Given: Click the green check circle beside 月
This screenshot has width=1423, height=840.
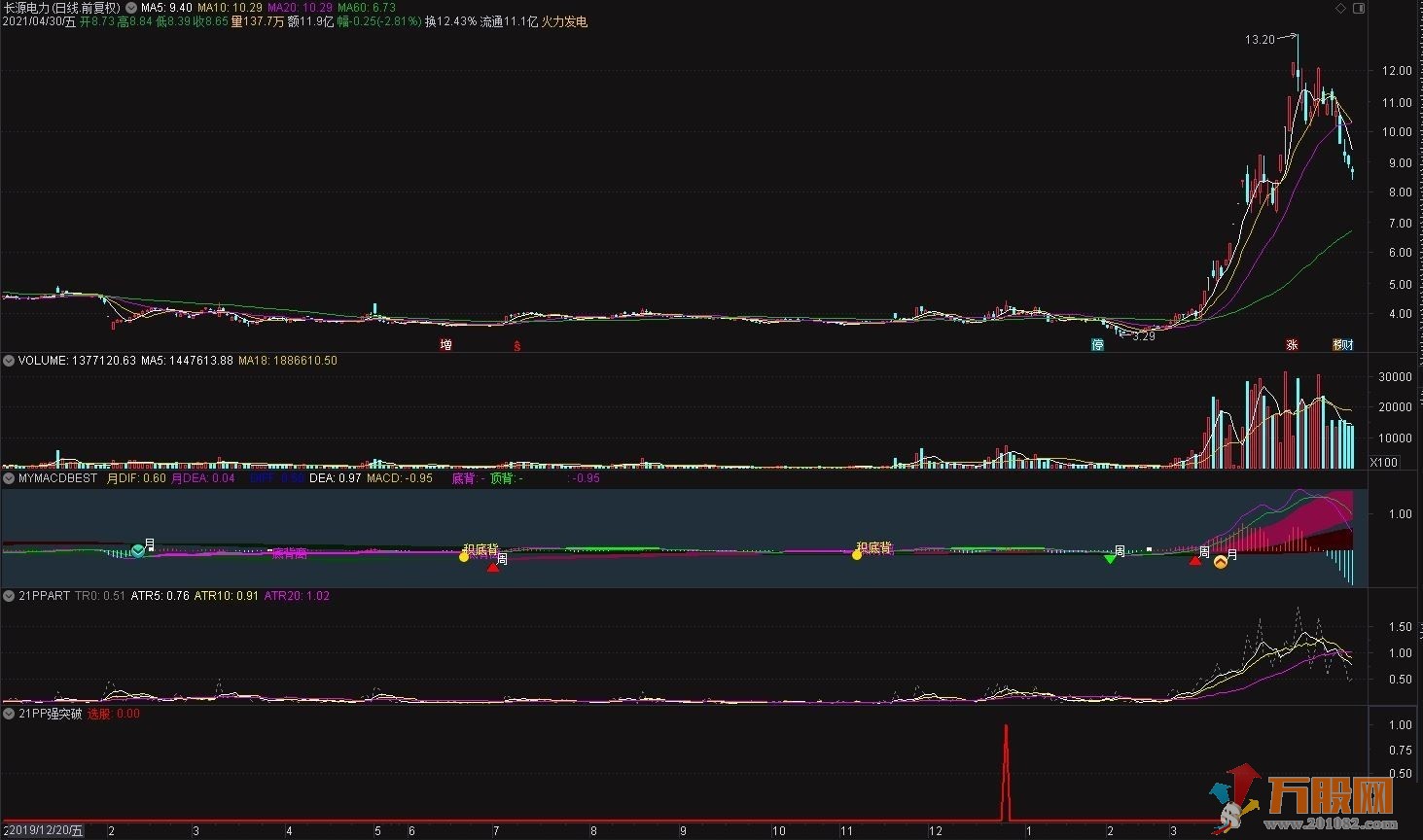Looking at the screenshot, I should coord(138,550).
